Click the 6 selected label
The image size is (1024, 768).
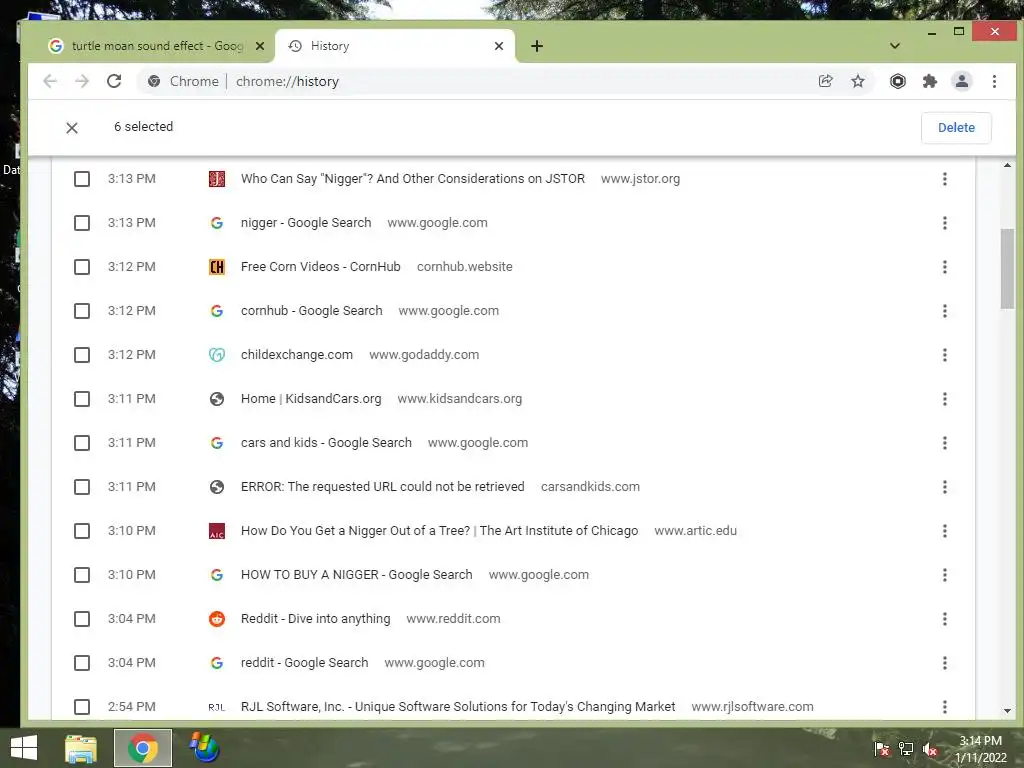(144, 127)
